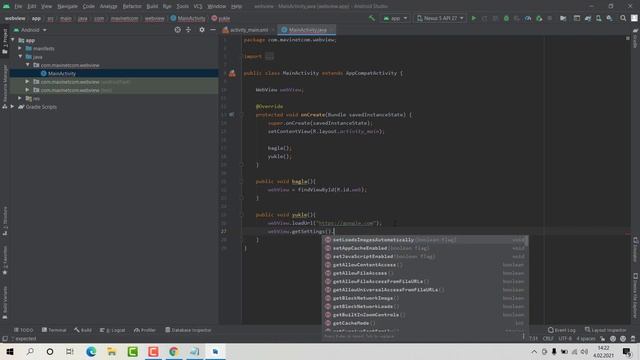Expand the Gradle Scripts node
Viewport: 640px width, 360px height.
12,107
